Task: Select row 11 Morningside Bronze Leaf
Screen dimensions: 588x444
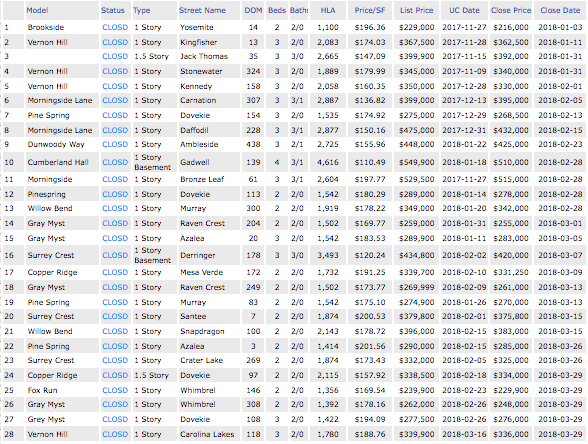Action: (293, 179)
